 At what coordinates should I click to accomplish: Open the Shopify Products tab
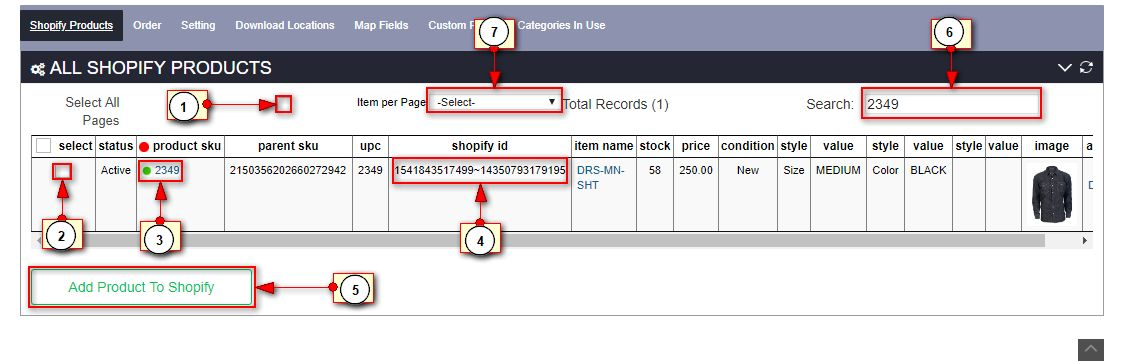[x=71, y=25]
